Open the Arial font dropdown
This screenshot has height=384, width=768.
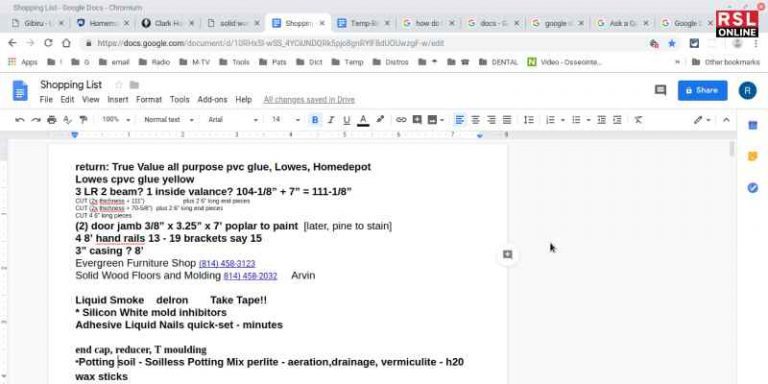(x=233, y=120)
